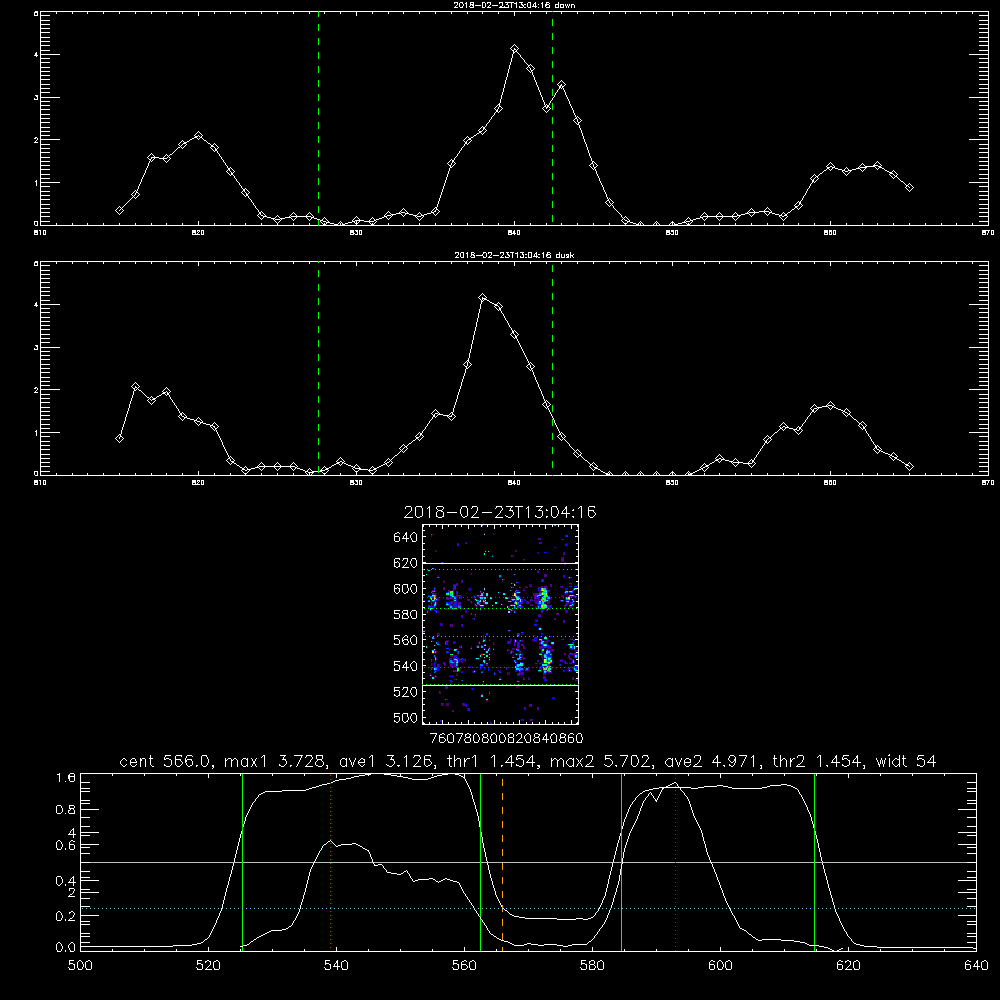Click the lower white line inside the spectral image
Image resolution: width=1000 pixels, height=1000 pixels.
coord(501,686)
